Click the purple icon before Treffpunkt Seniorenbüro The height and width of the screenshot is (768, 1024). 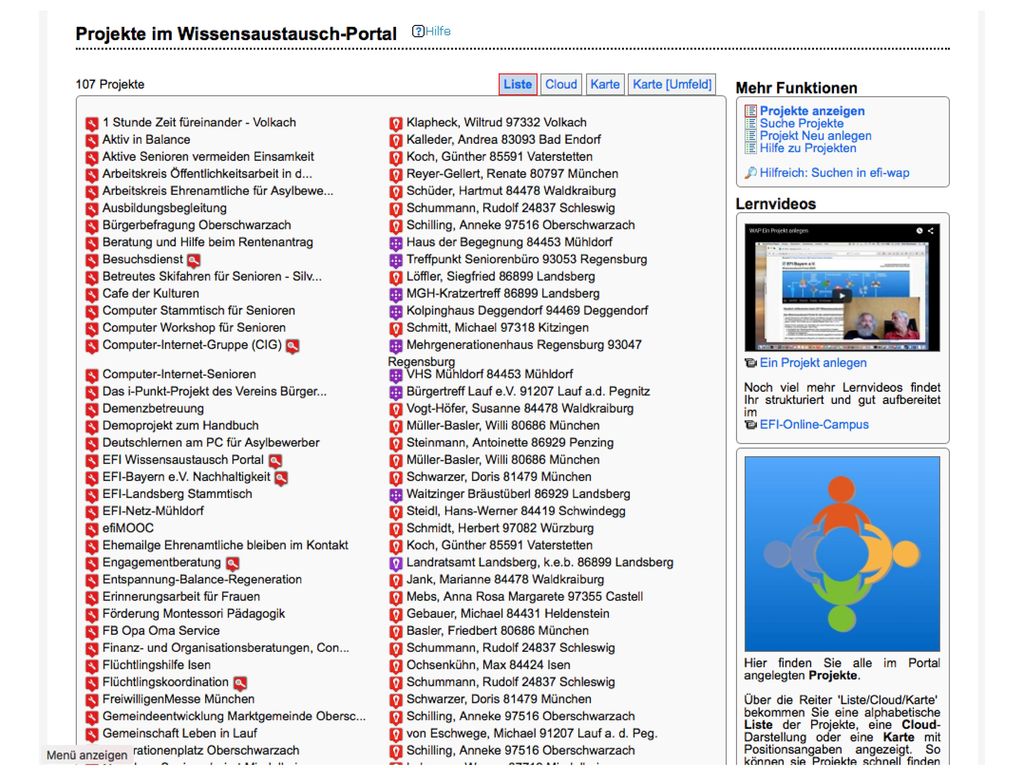396,260
